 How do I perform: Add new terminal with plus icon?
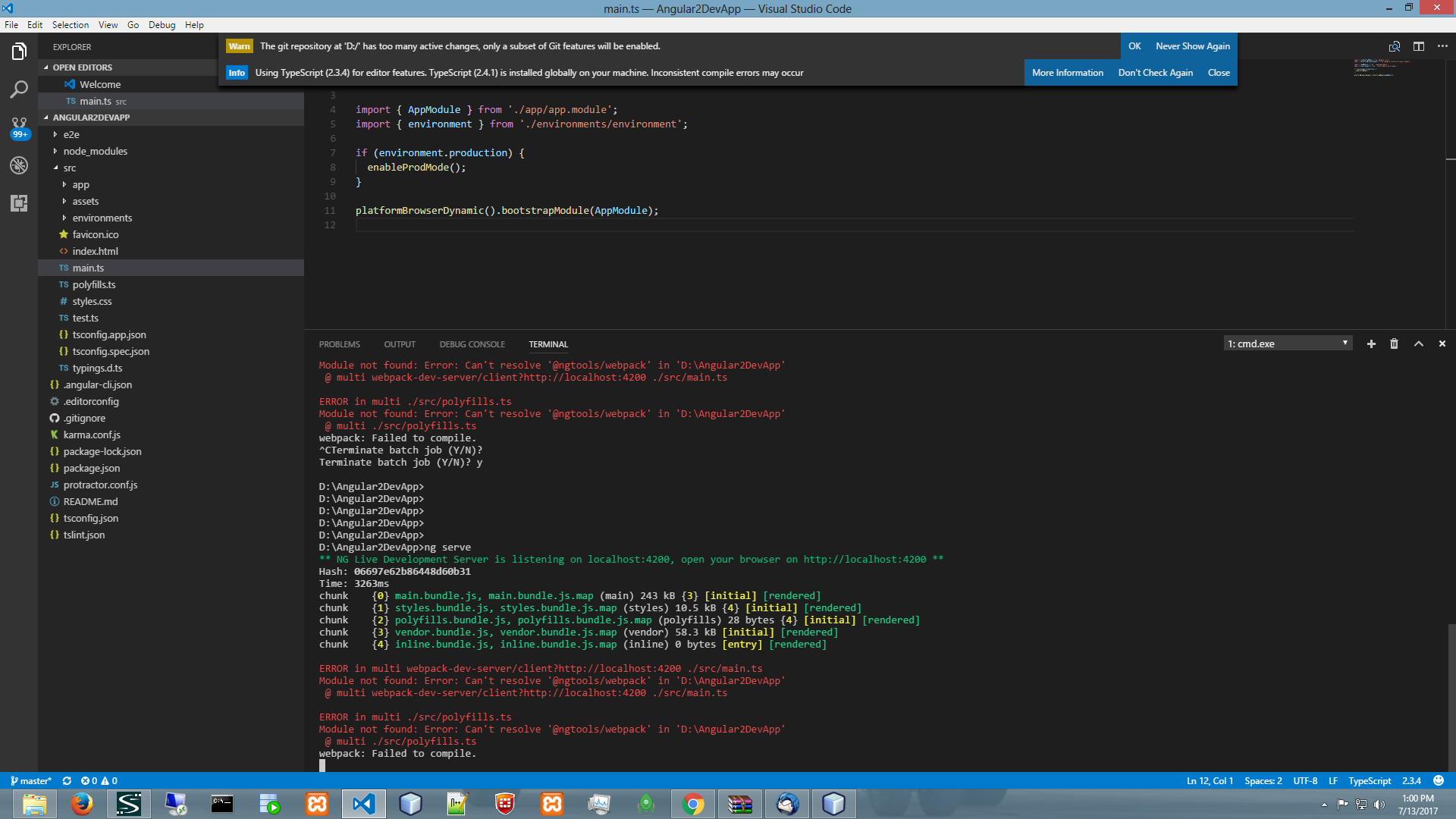coord(1371,344)
